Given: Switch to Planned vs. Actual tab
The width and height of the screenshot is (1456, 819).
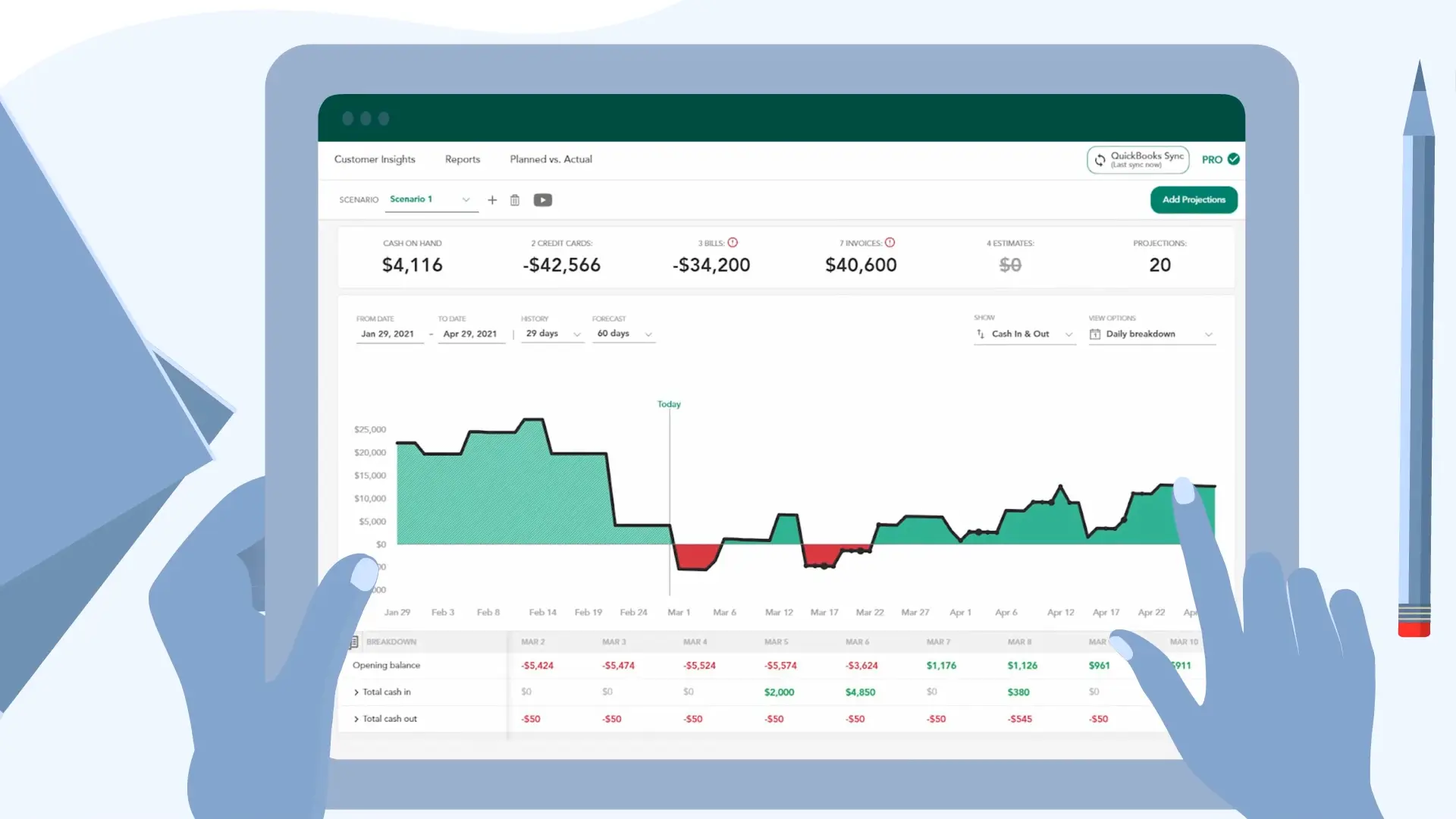Looking at the screenshot, I should [x=551, y=159].
